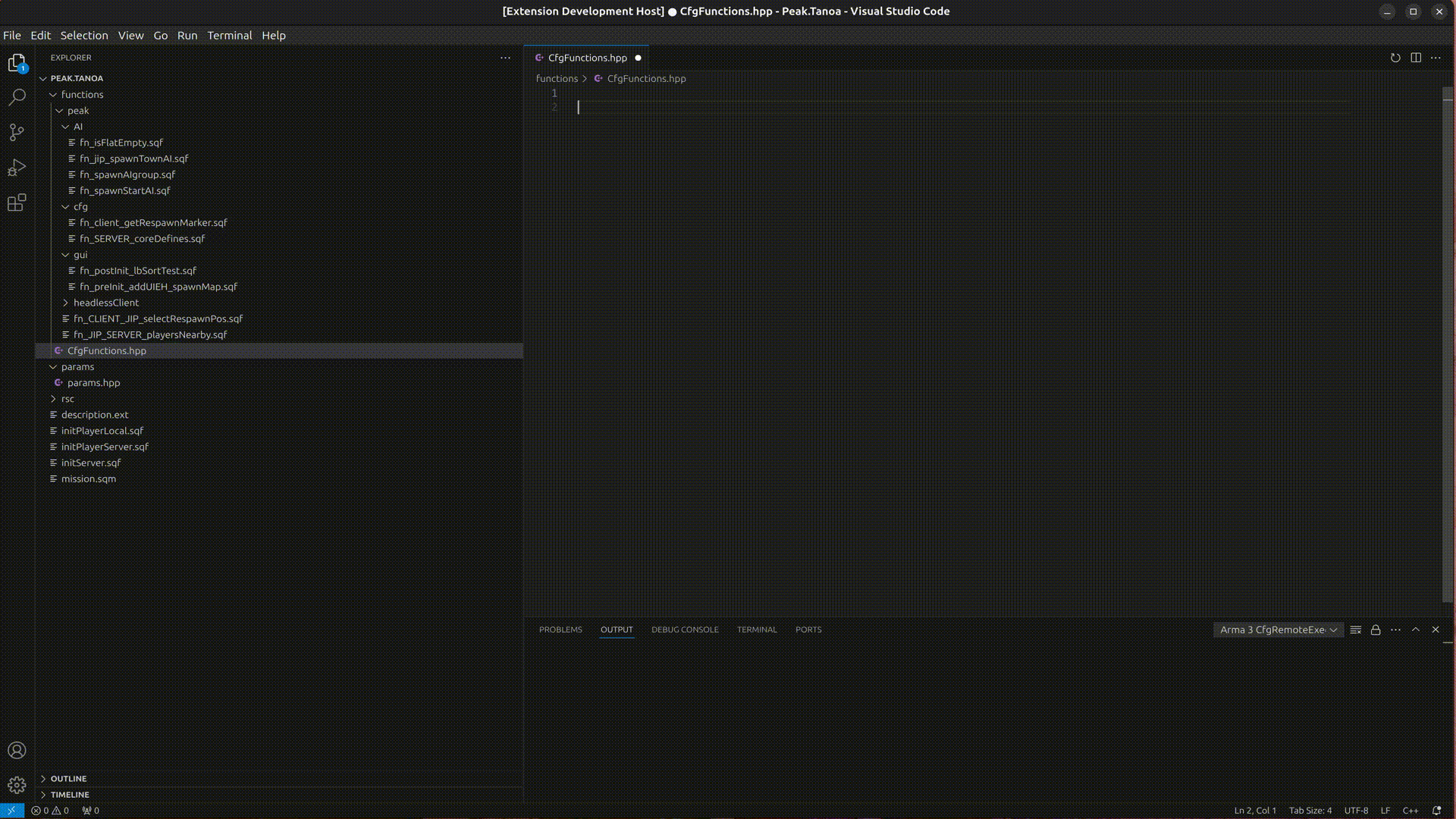Toggle output scroll lock
Viewport: 1456px width, 819px height.
(1376, 630)
